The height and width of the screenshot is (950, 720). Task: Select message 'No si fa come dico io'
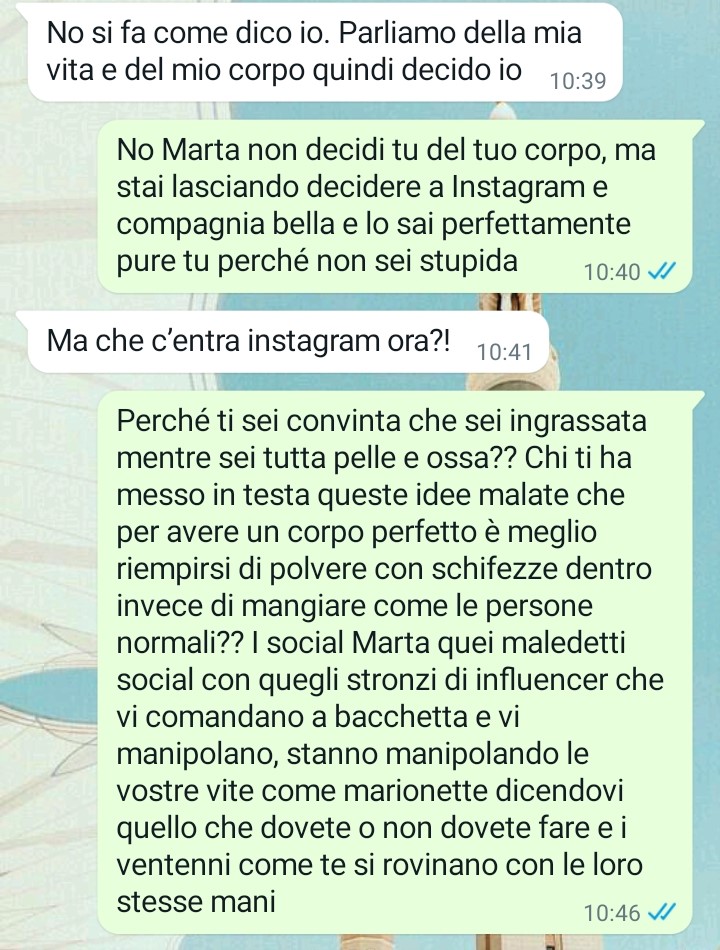(325, 52)
